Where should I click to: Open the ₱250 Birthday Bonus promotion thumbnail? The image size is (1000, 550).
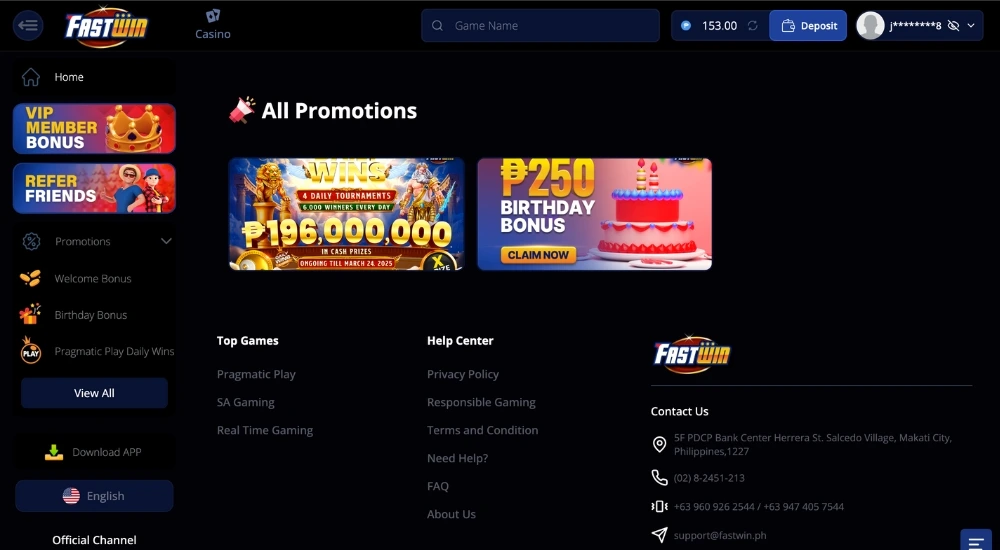594,214
